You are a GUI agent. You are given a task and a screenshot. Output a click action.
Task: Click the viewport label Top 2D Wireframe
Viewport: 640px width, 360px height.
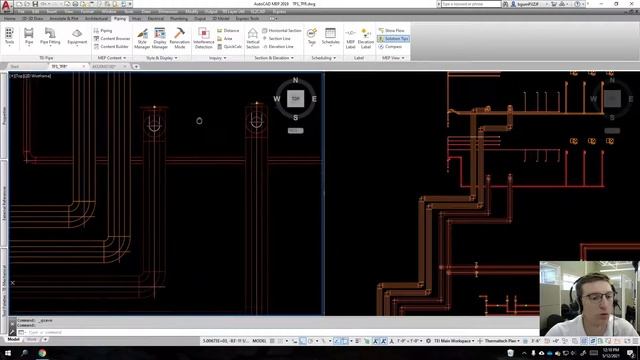click(31, 76)
